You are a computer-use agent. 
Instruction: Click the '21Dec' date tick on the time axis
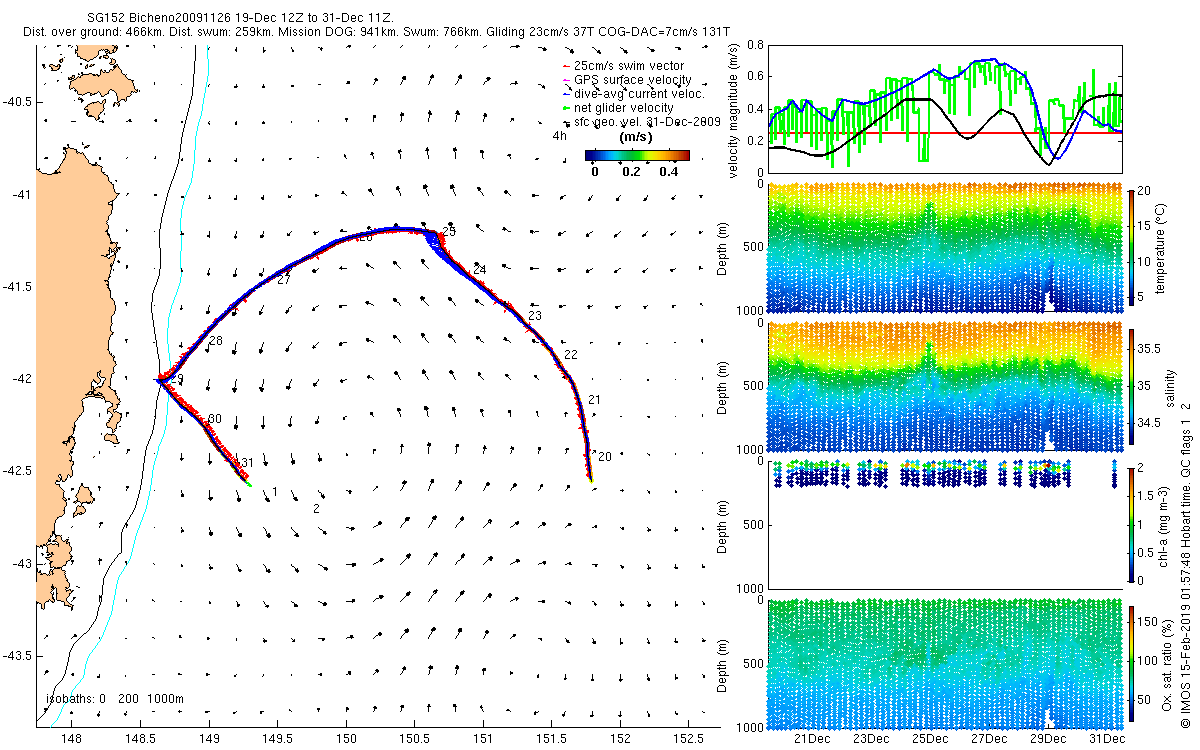812,739
